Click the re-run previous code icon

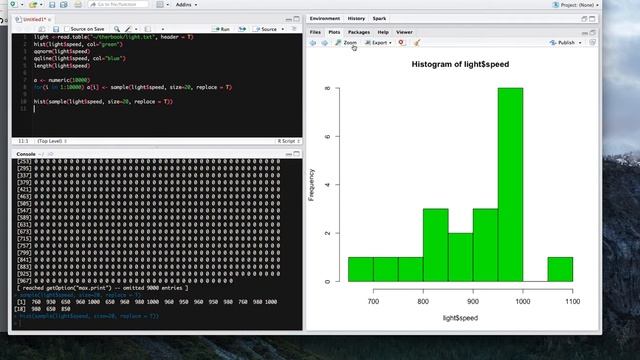242,29
